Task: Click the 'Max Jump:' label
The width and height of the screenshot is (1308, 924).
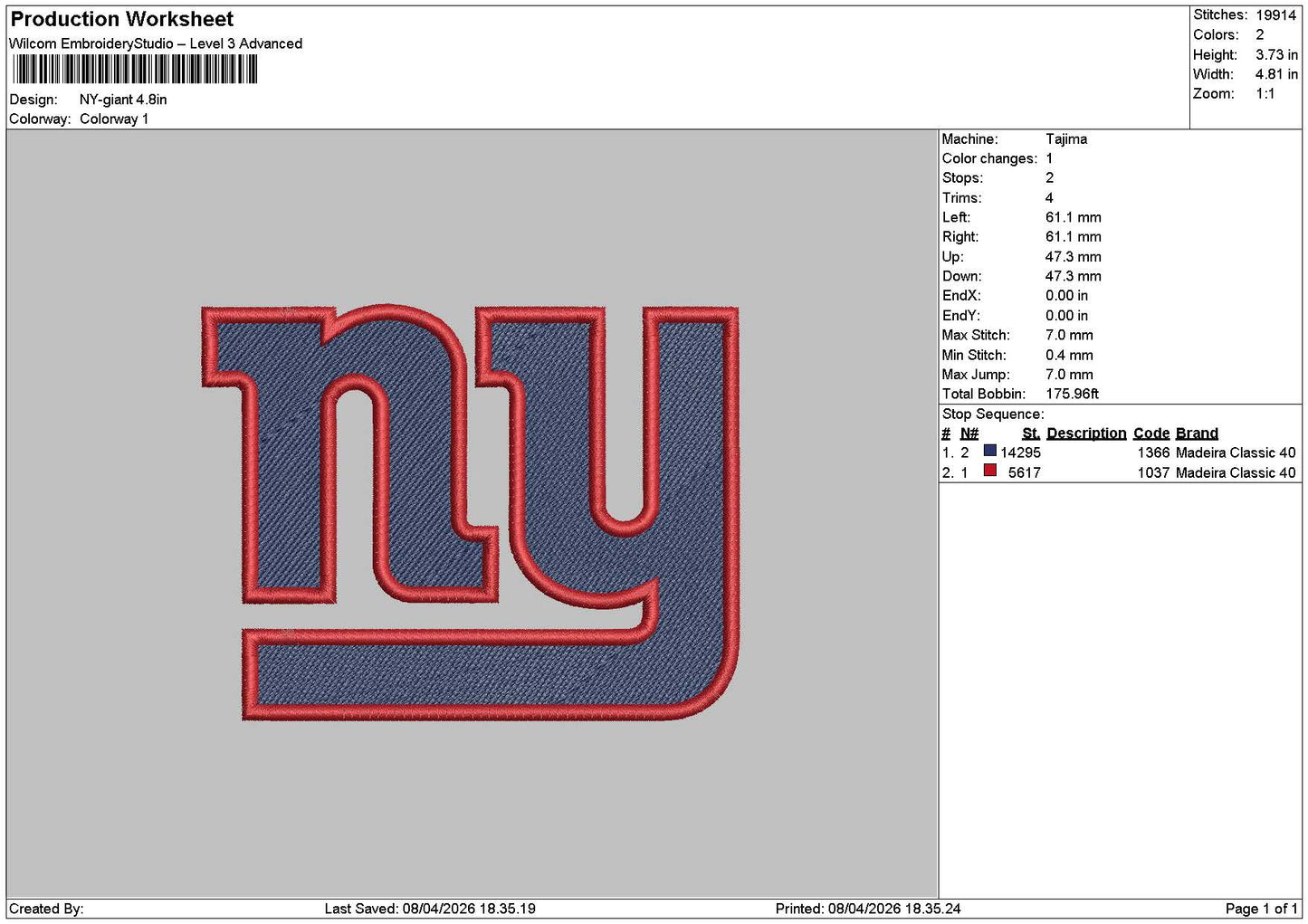Action: (976, 375)
